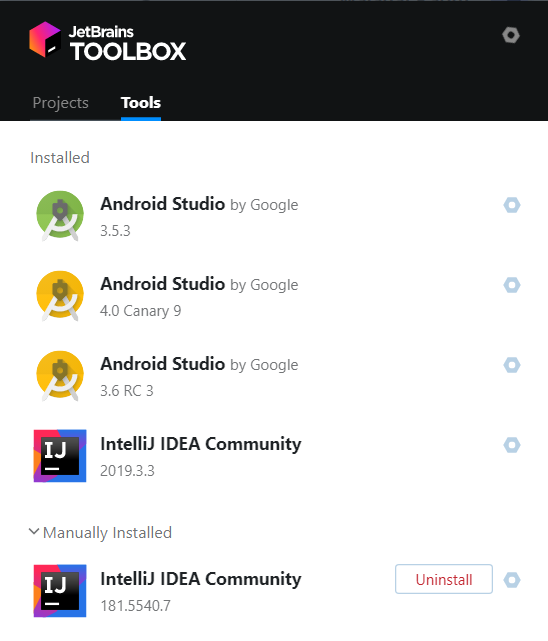Click the Android Studio 4.0 Canary 9 version text
The width and height of the screenshot is (548, 641).
pos(141,311)
